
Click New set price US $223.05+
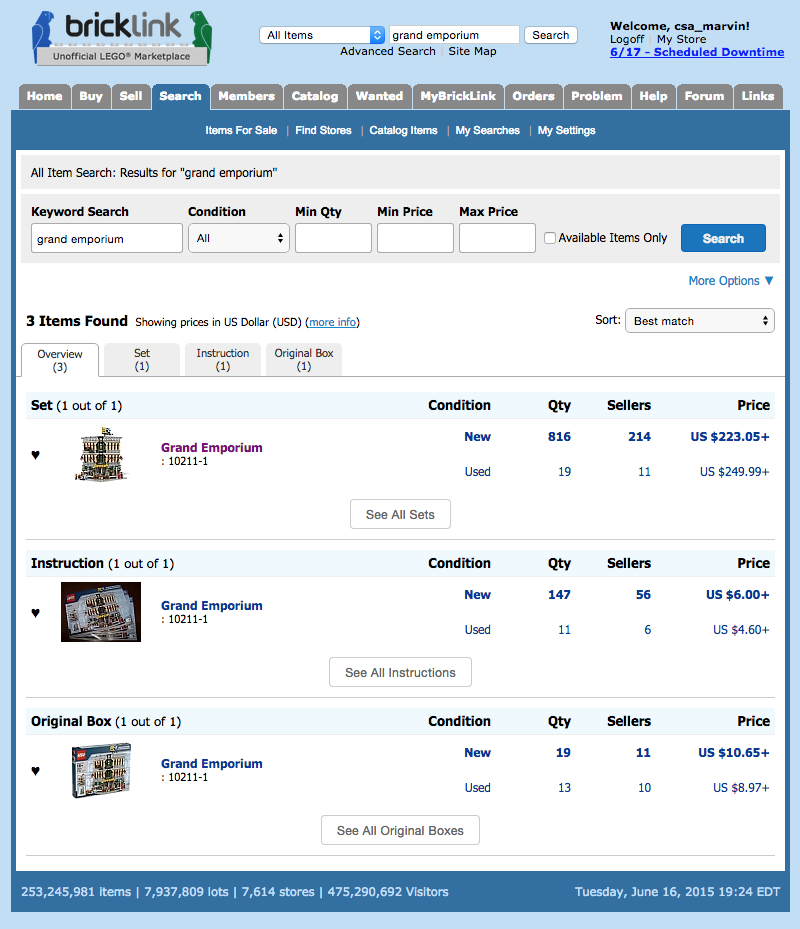(x=730, y=437)
